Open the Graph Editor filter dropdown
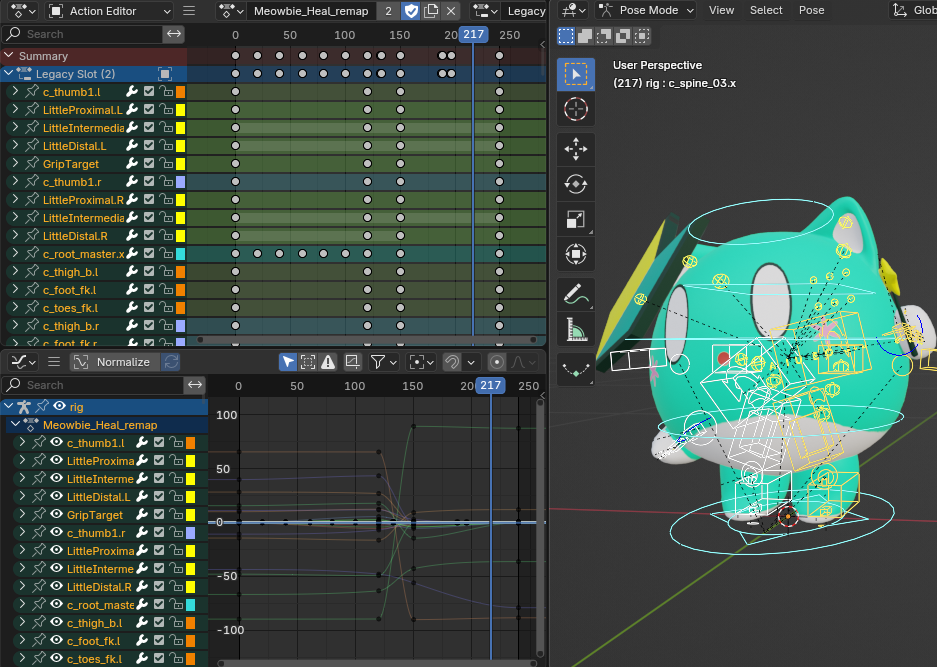The image size is (937, 667). 384,362
